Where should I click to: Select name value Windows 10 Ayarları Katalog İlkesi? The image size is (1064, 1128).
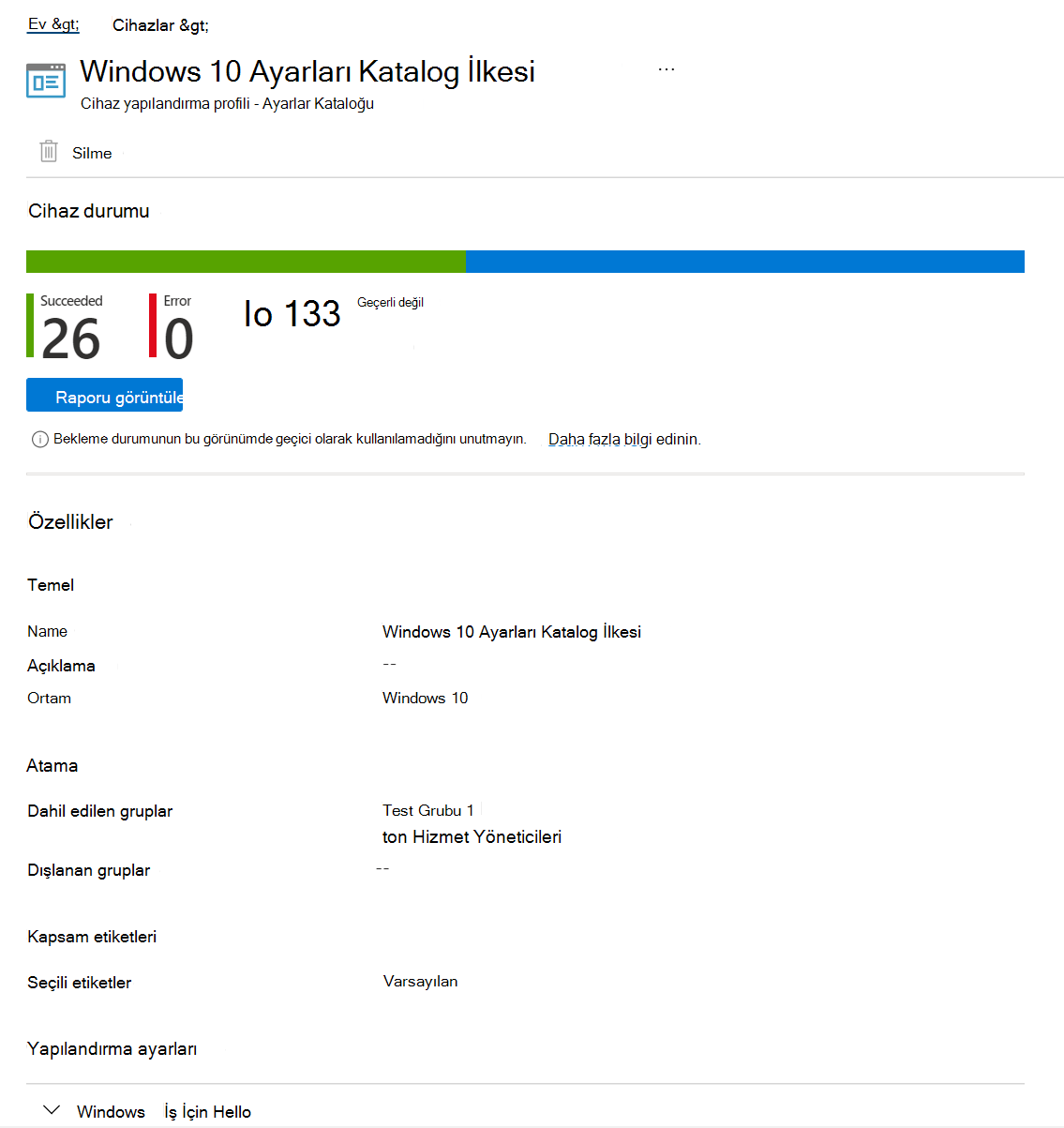(512, 632)
